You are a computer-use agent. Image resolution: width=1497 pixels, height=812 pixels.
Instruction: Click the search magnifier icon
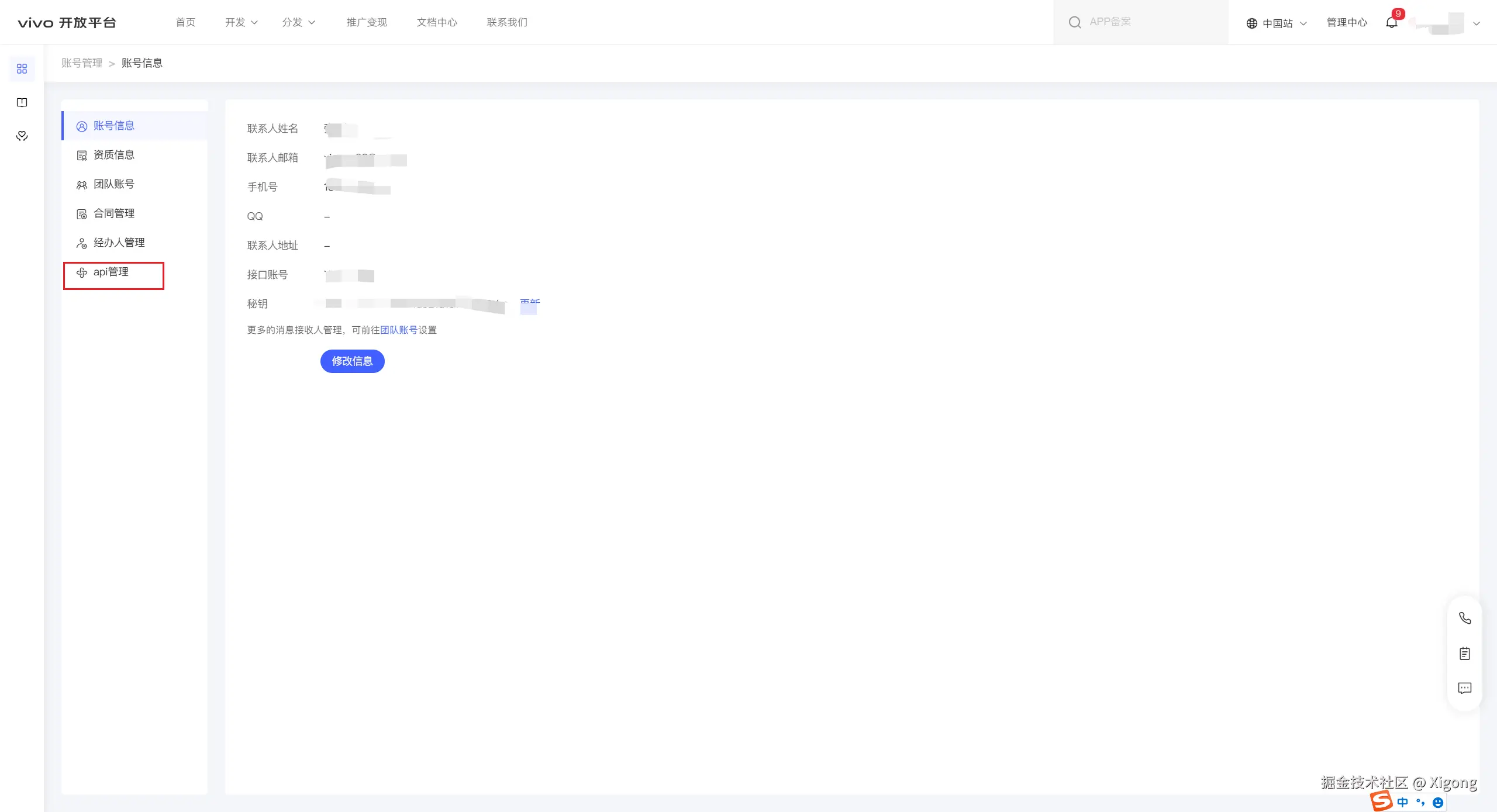coord(1075,22)
